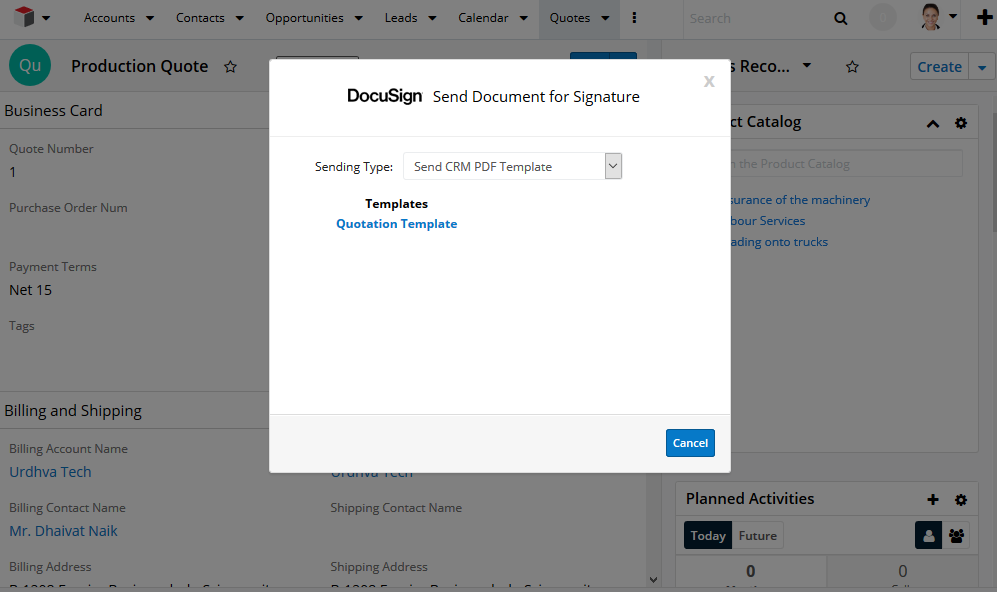Show only my activities user icon
The height and width of the screenshot is (592, 997).
pyautogui.click(x=928, y=535)
